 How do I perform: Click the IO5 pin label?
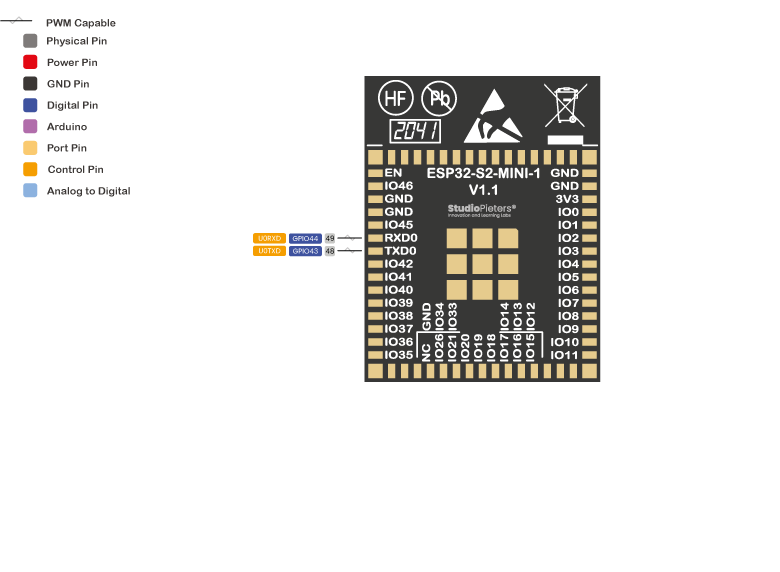tap(568, 277)
